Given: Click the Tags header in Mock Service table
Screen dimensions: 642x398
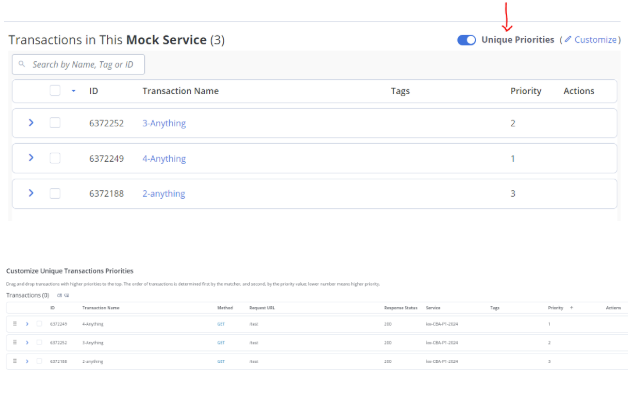Looking at the screenshot, I should click(x=400, y=91).
